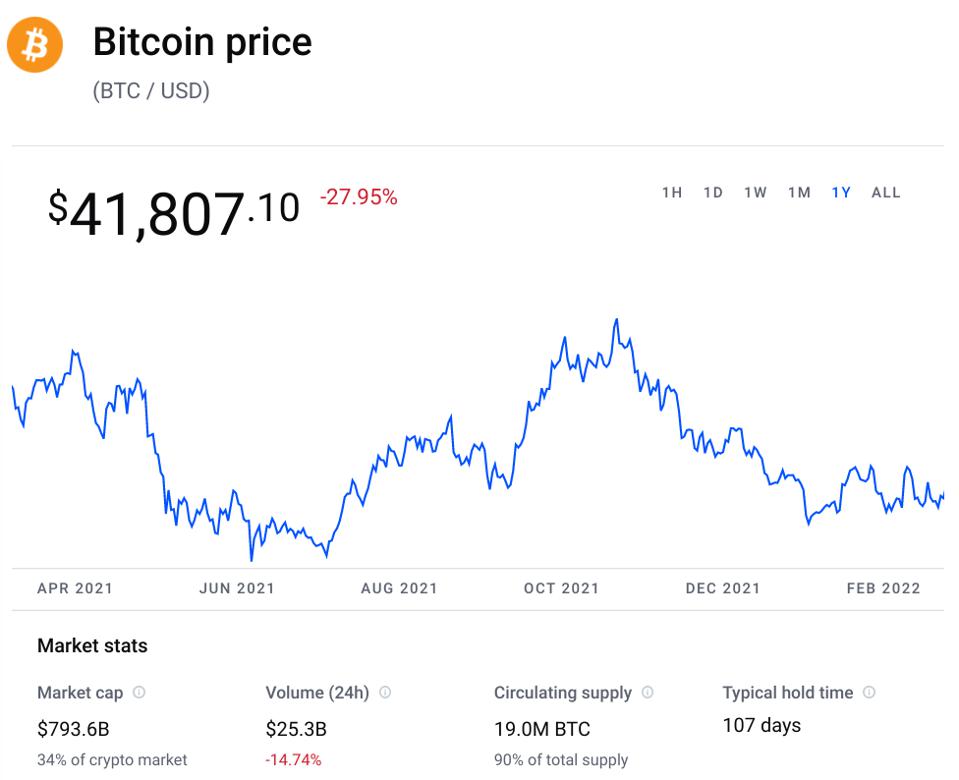Image resolution: width=959 pixels, height=780 pixels.
Task: Click the chart peak near OCT 2021
Action: (616, 320)
